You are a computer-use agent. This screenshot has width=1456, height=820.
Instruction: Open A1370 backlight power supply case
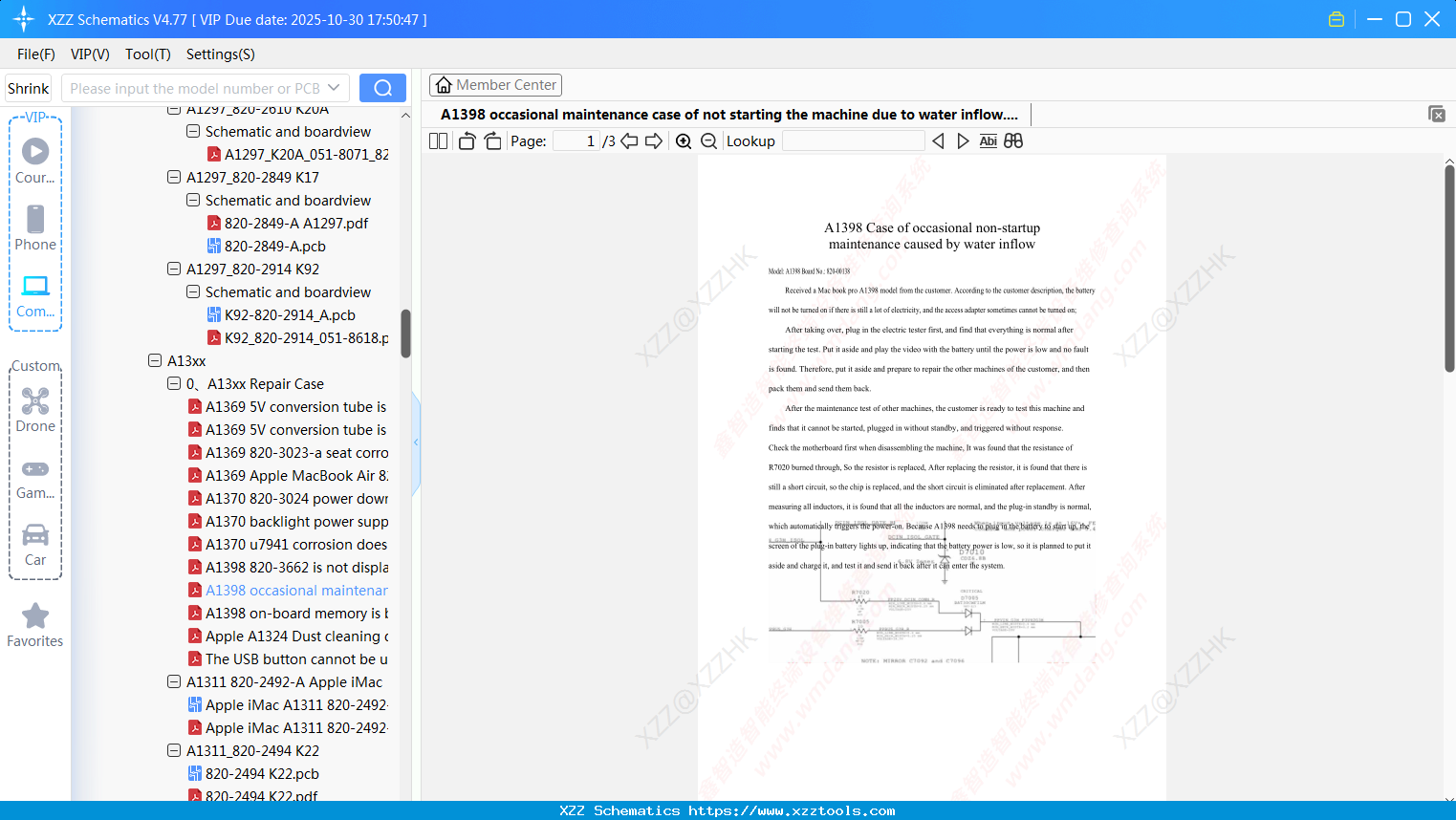point(289,522)
